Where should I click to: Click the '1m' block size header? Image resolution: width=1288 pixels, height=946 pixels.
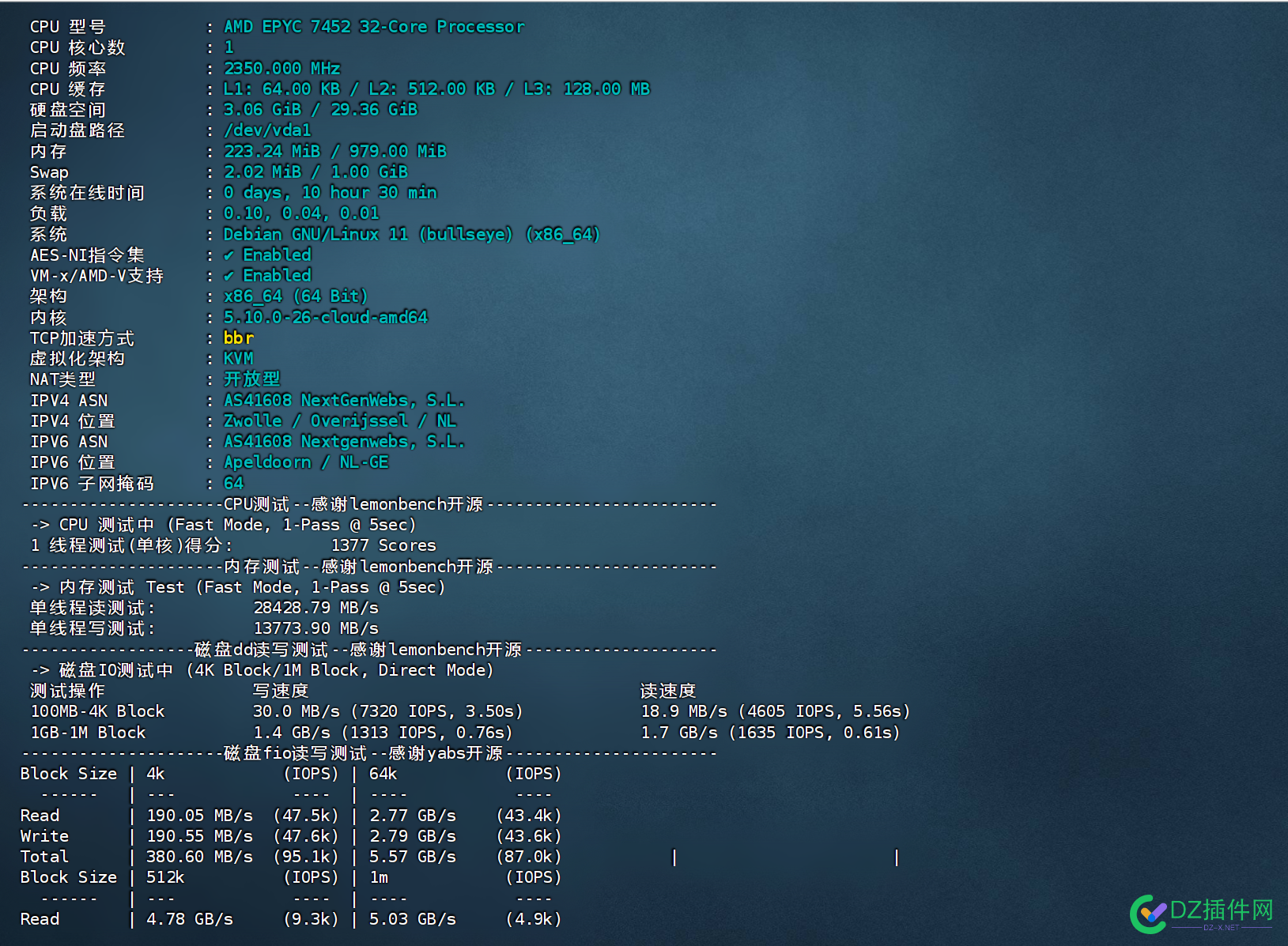379,877
